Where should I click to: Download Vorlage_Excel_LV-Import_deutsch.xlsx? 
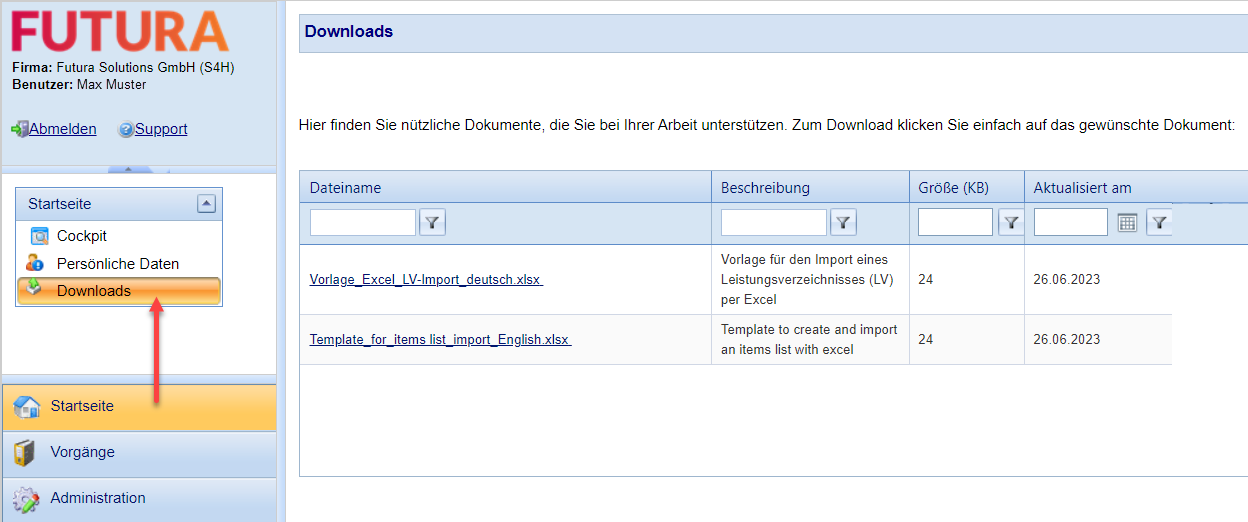tap(426, 280)
